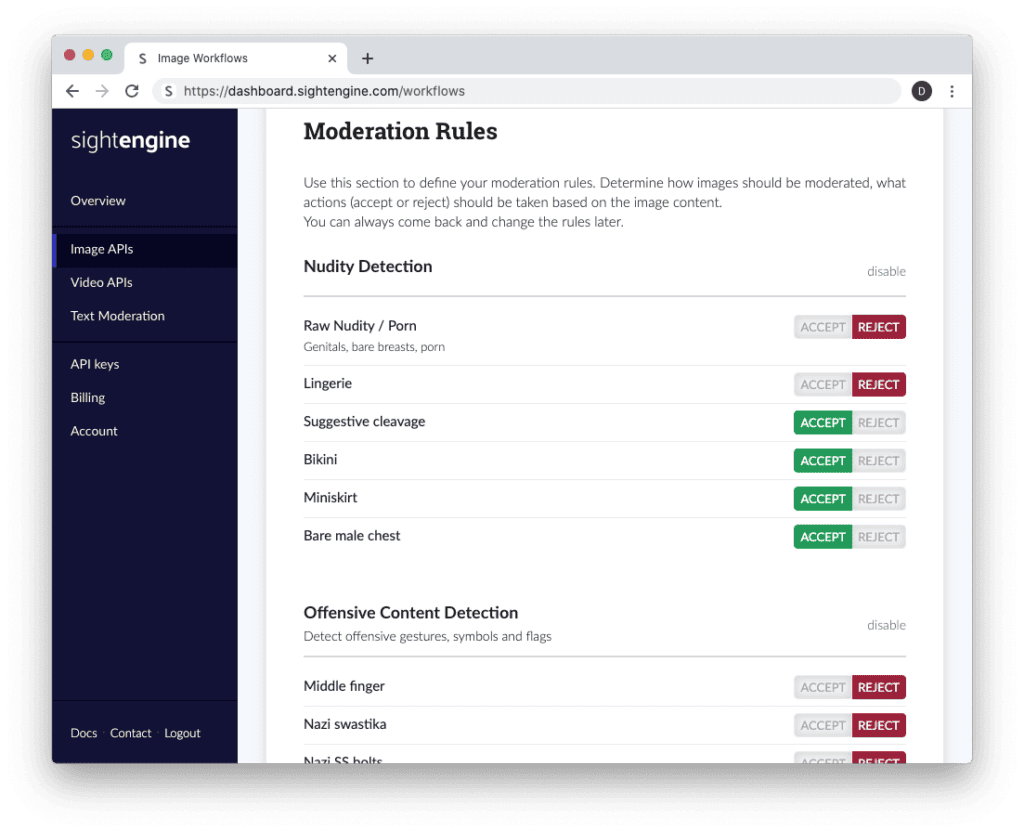
Task: Open Overview in the sidebar
Action: point(98,201)
